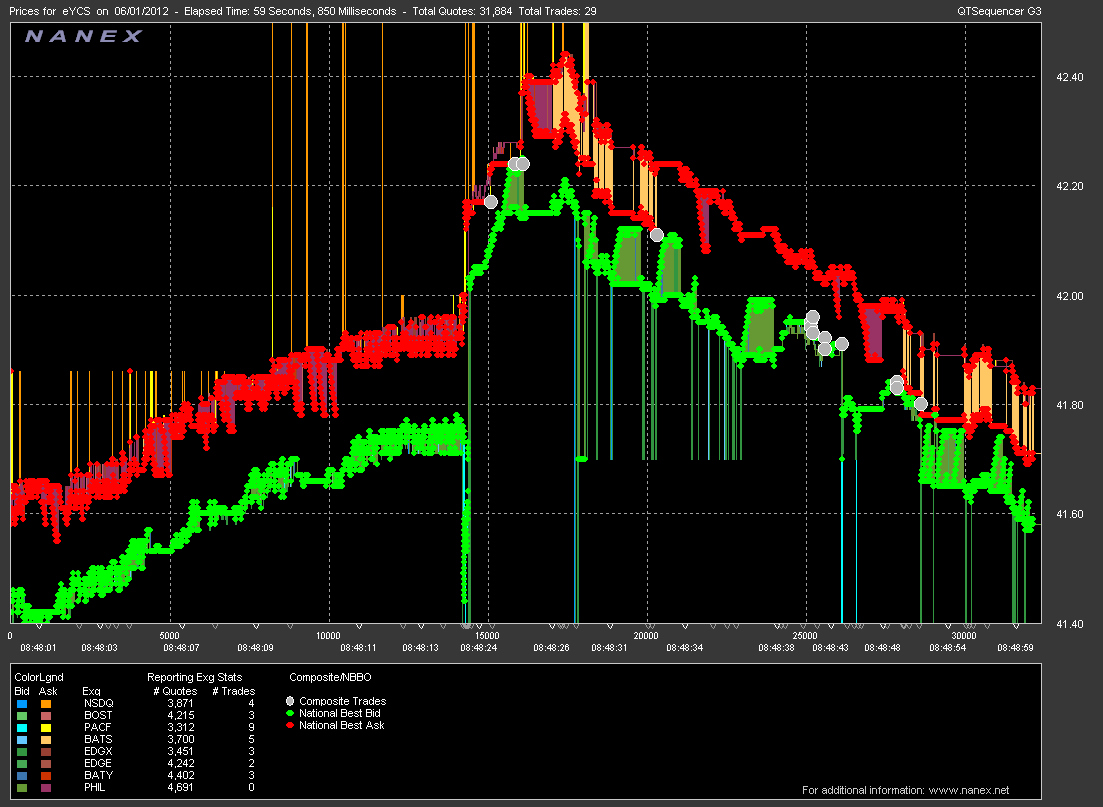
Task: Pick the PHIL bid color swatch
Action: [x=22, y=787]
